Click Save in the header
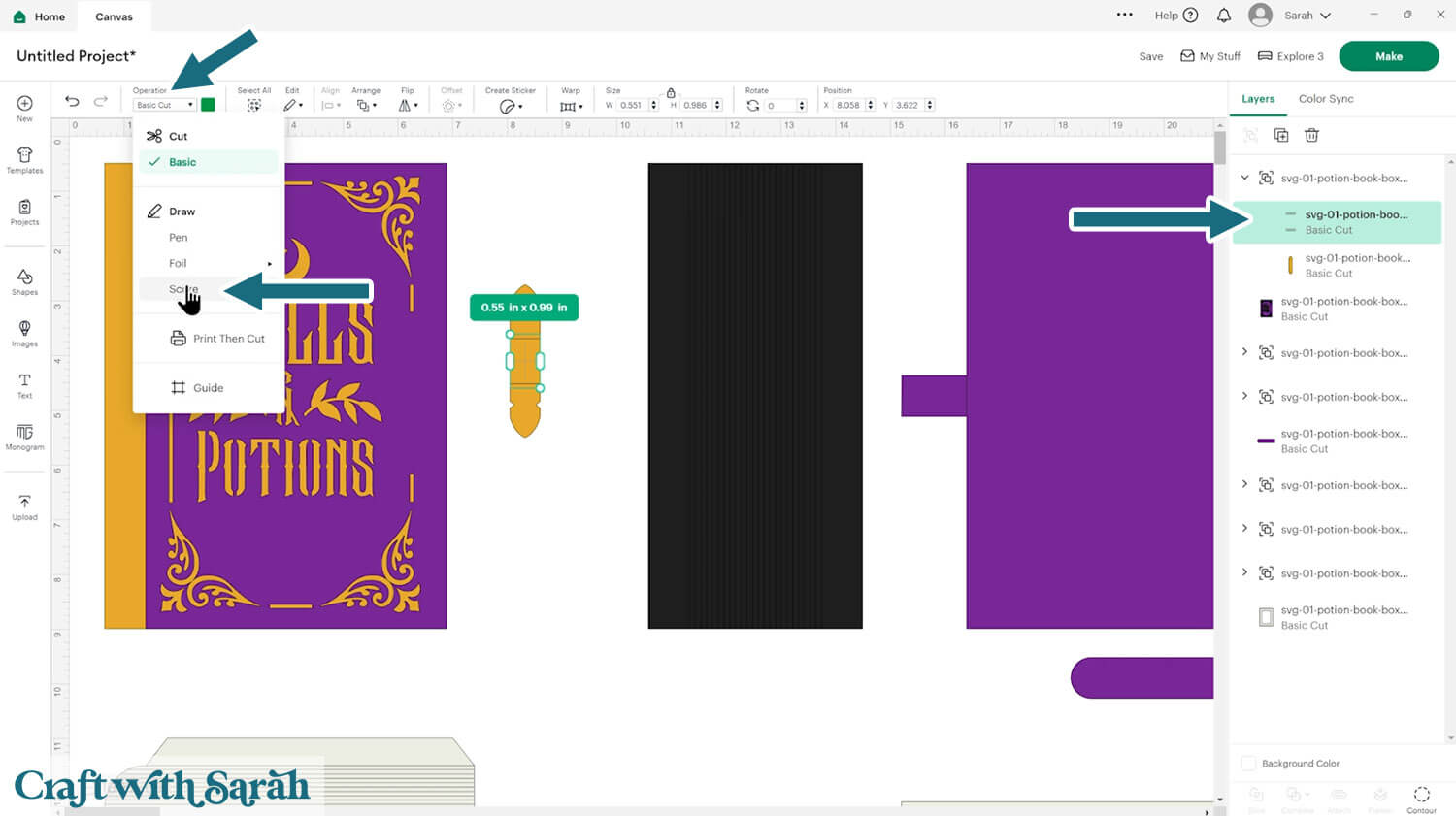The width and height of the screenshot is (1456, 816). [1150, 56]
